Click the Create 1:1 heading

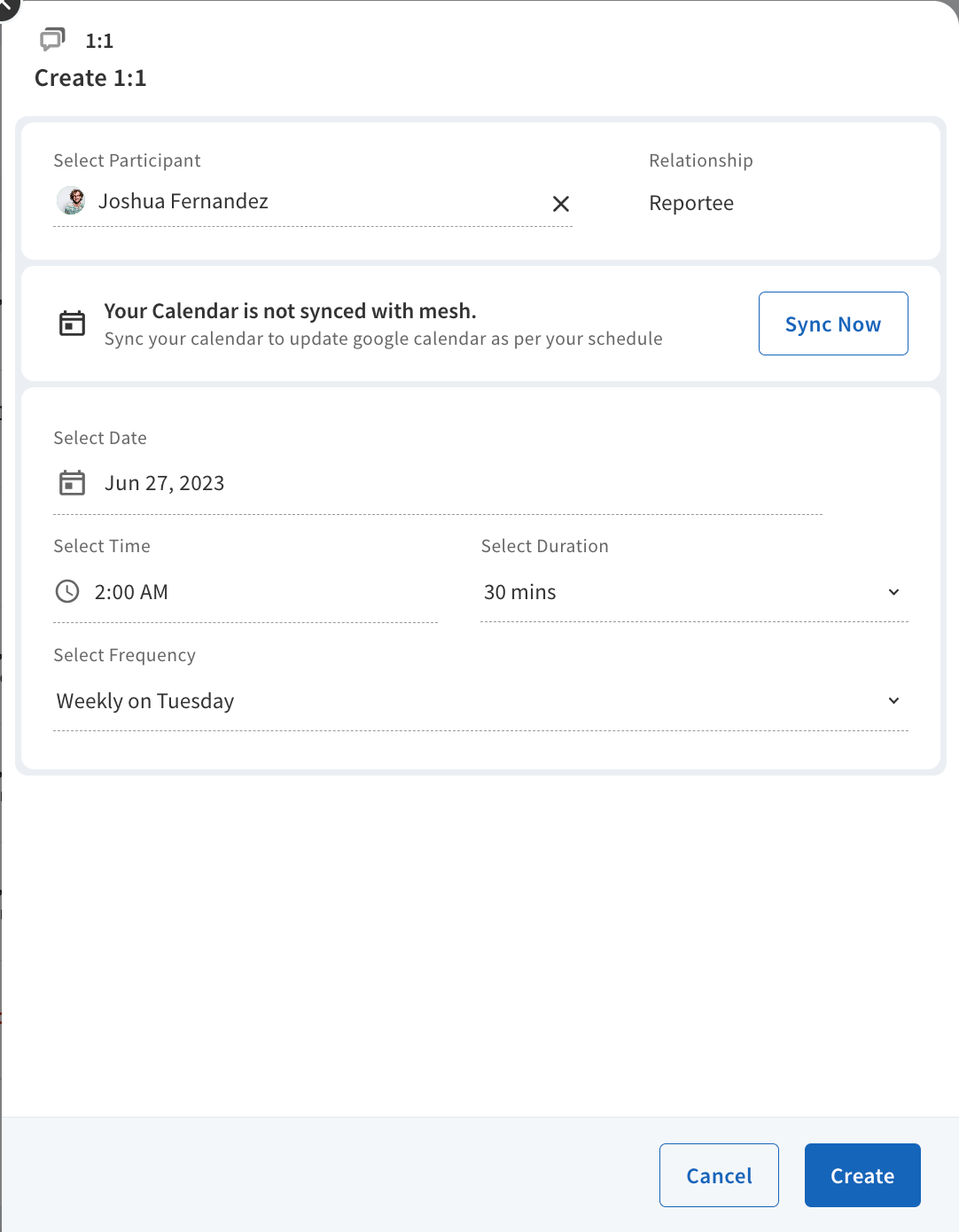(90, 78)
